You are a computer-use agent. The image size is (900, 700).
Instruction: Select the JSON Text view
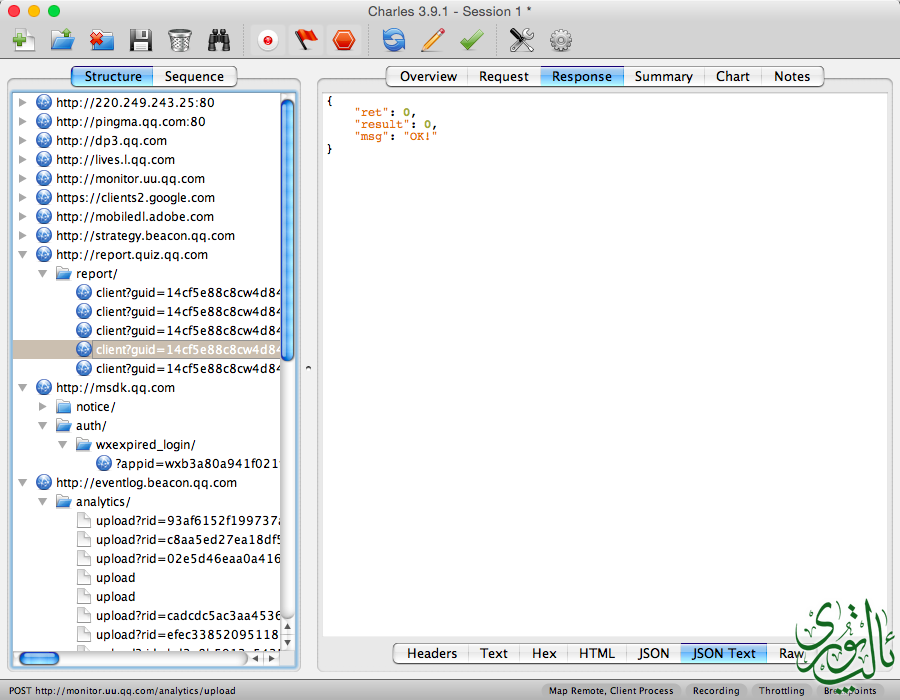724,654
